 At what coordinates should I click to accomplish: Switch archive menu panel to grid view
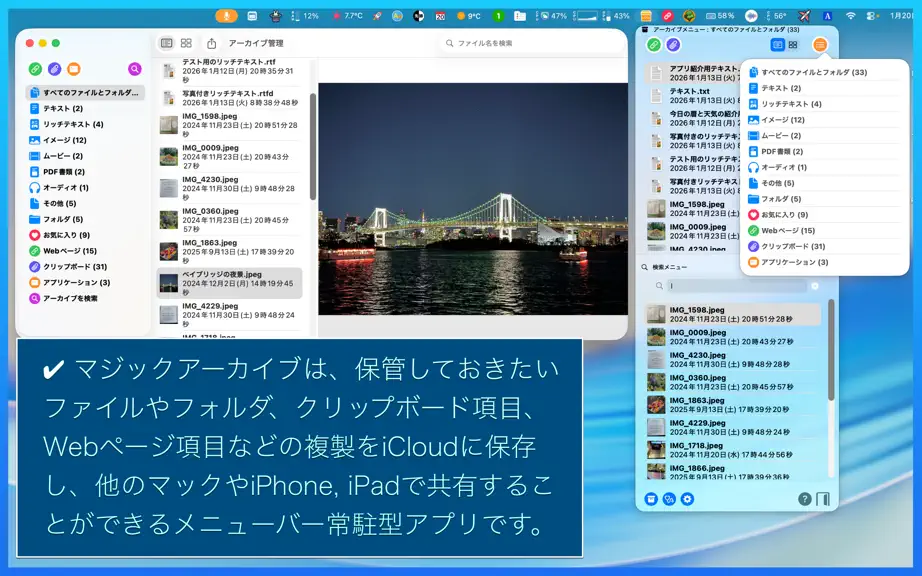(793, 45)
